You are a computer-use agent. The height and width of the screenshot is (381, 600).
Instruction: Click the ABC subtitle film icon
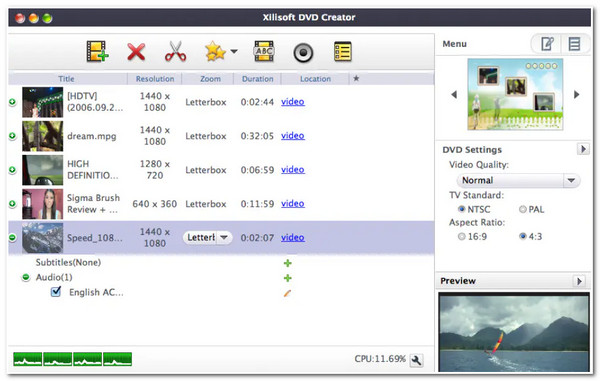[264, 51]
